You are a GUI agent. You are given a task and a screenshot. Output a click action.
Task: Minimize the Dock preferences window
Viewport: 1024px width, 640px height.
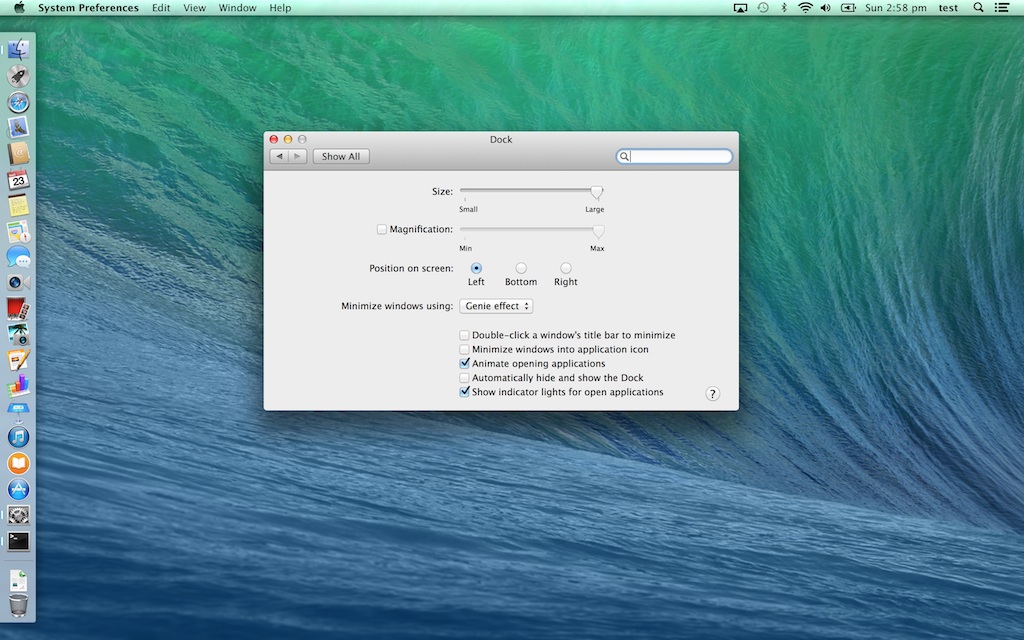pyautogui.click(x=287, y=139)
